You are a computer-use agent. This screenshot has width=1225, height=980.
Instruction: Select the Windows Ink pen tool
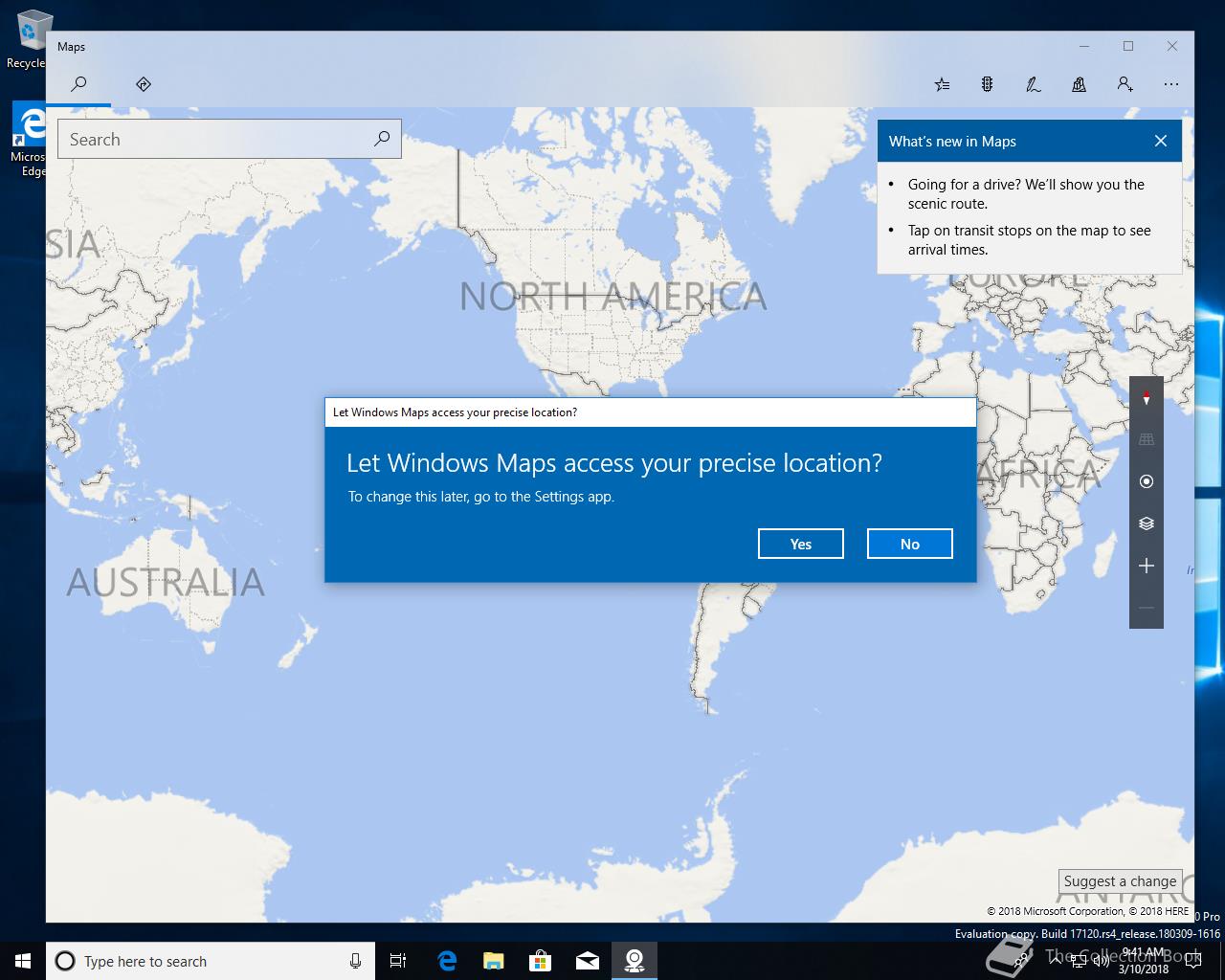tap(1033, 84)
